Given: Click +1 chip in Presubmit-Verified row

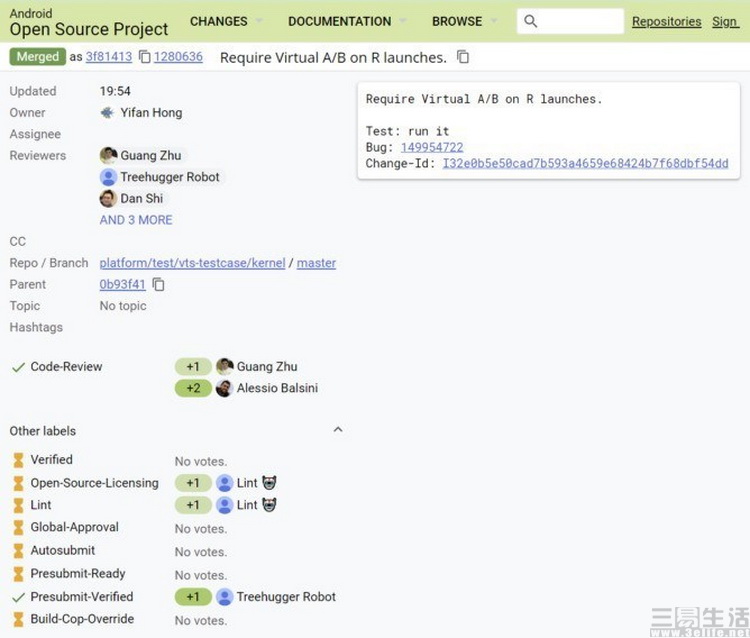Looking at the screenshot, I should tap(193, 597).
